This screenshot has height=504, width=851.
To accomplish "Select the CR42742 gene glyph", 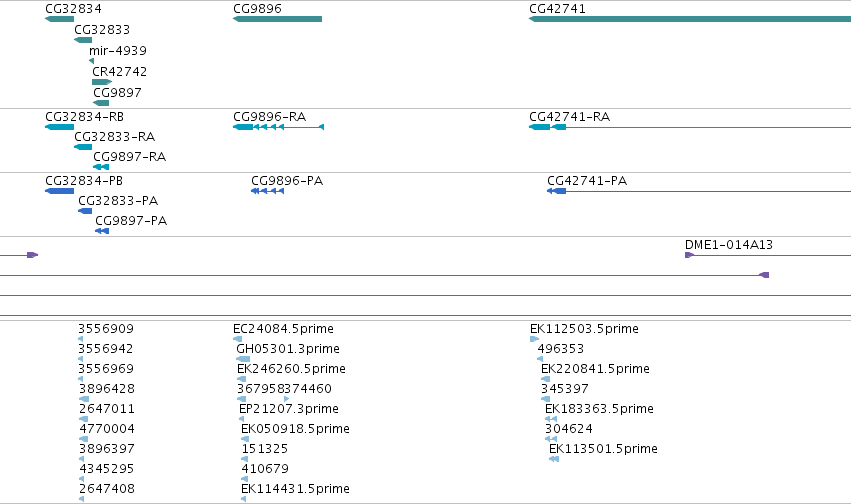I will tap(102, 82).
